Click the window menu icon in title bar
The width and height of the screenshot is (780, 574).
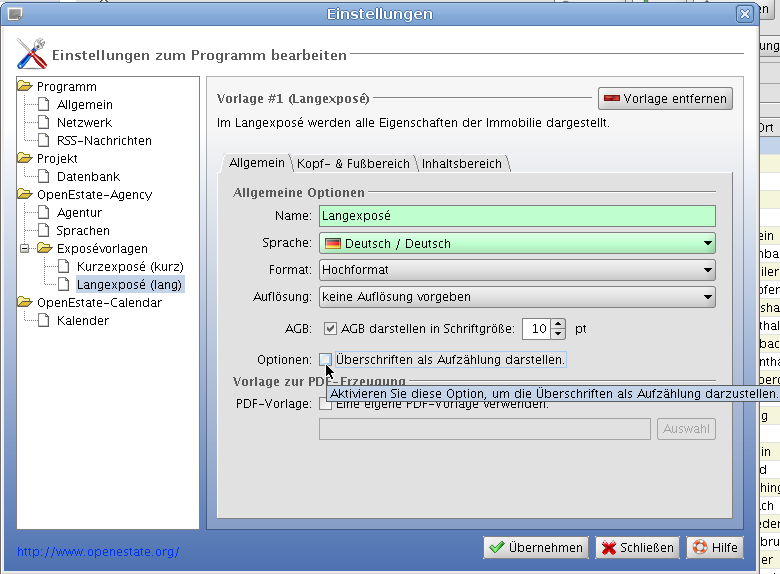pos(14,14)
